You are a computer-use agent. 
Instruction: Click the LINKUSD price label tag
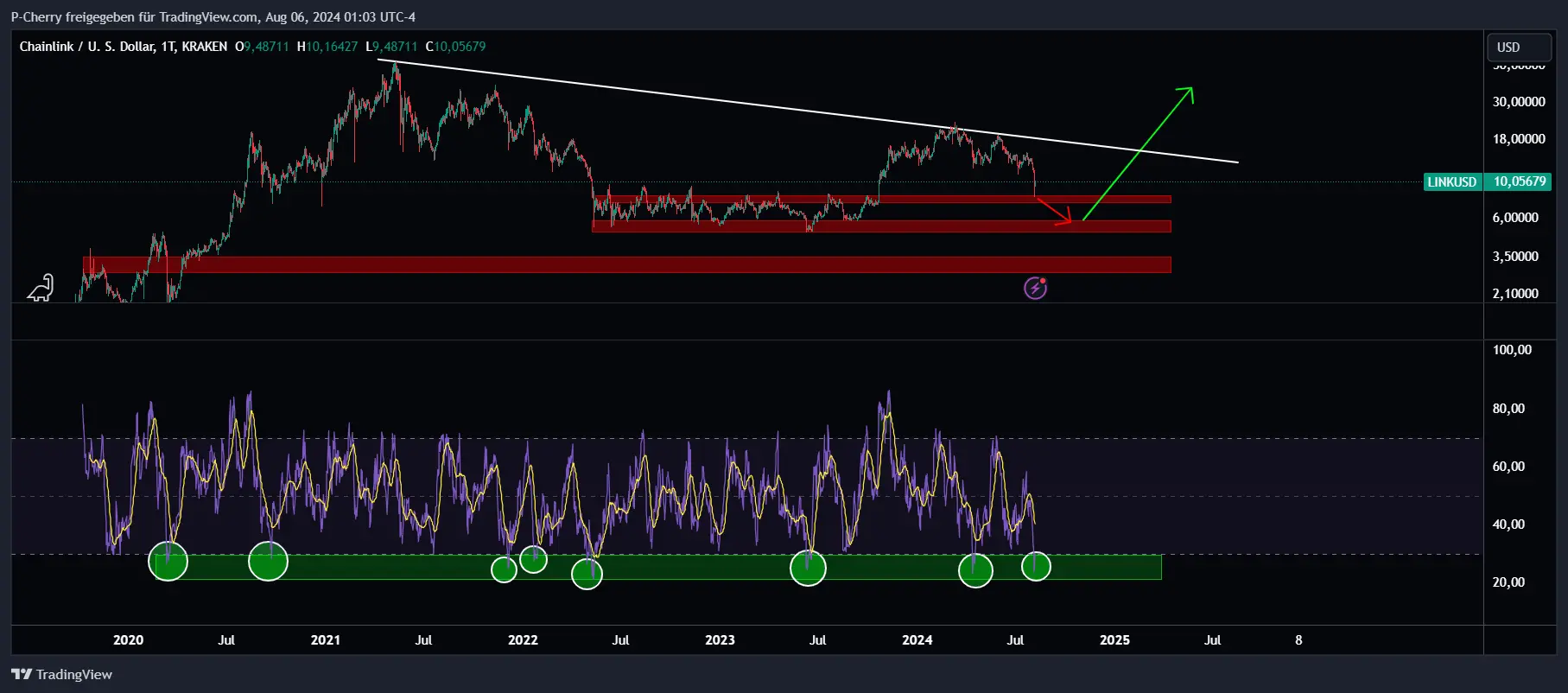click(1452, 181)
